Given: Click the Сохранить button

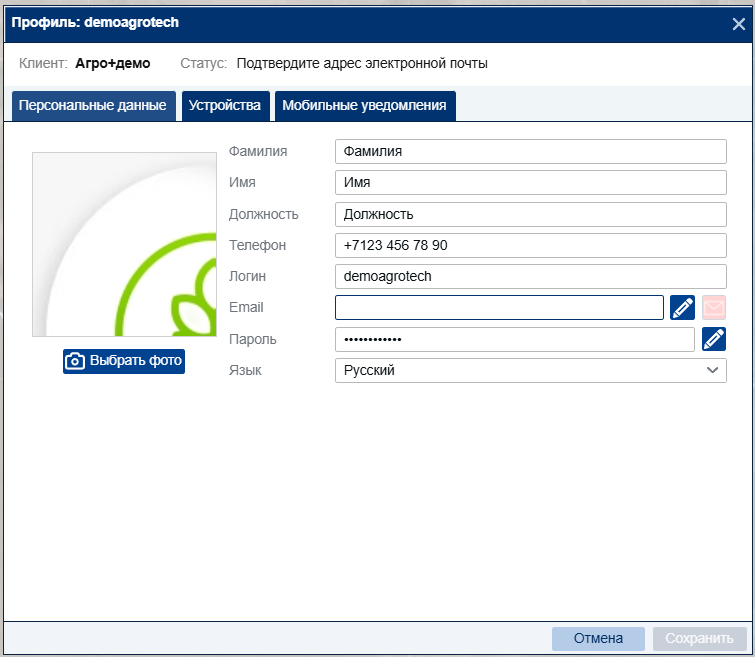Looking at the screenshot, I should tap(699, 638).
